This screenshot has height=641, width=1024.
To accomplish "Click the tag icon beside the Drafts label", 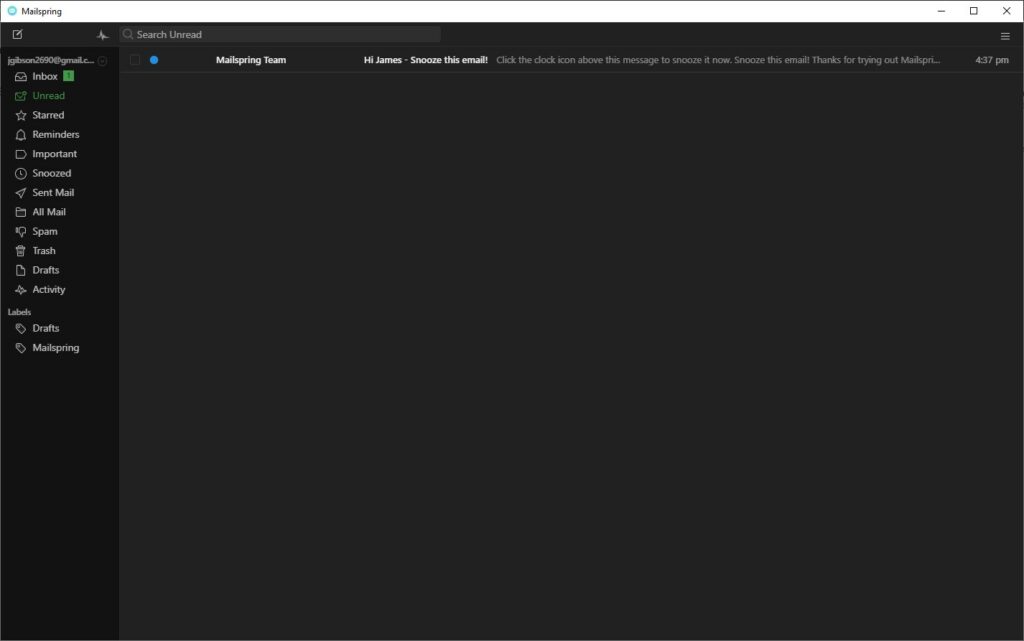I will (21, 328).
